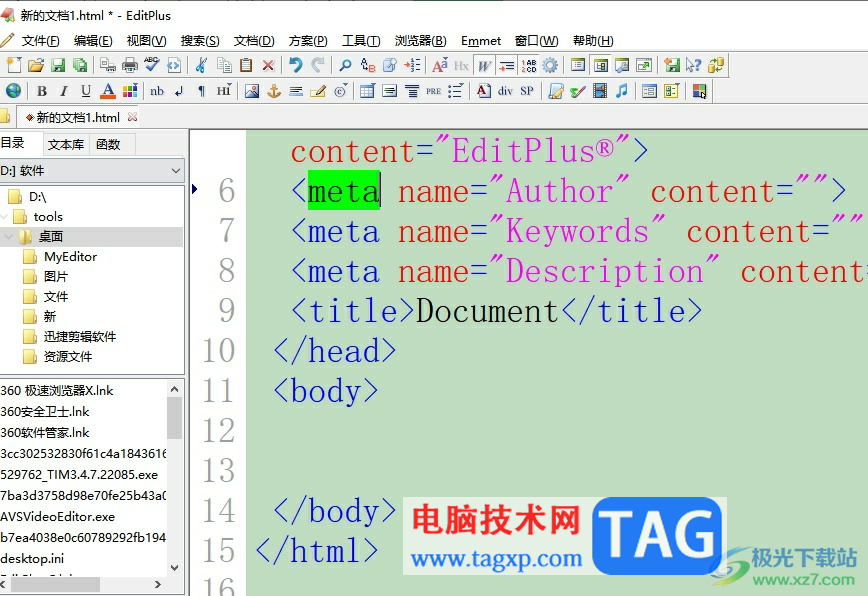
Task: Click the Go to Line icon
Action: pos(412,65)
